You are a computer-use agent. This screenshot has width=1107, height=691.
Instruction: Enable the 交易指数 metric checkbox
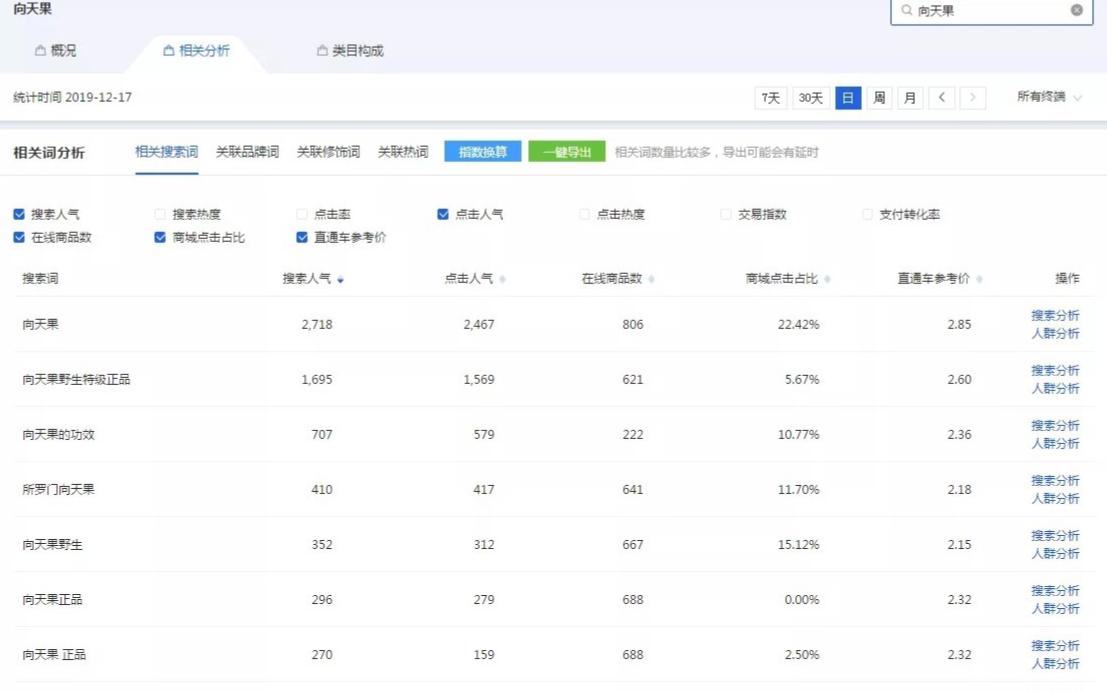click(x=725, y=213)
